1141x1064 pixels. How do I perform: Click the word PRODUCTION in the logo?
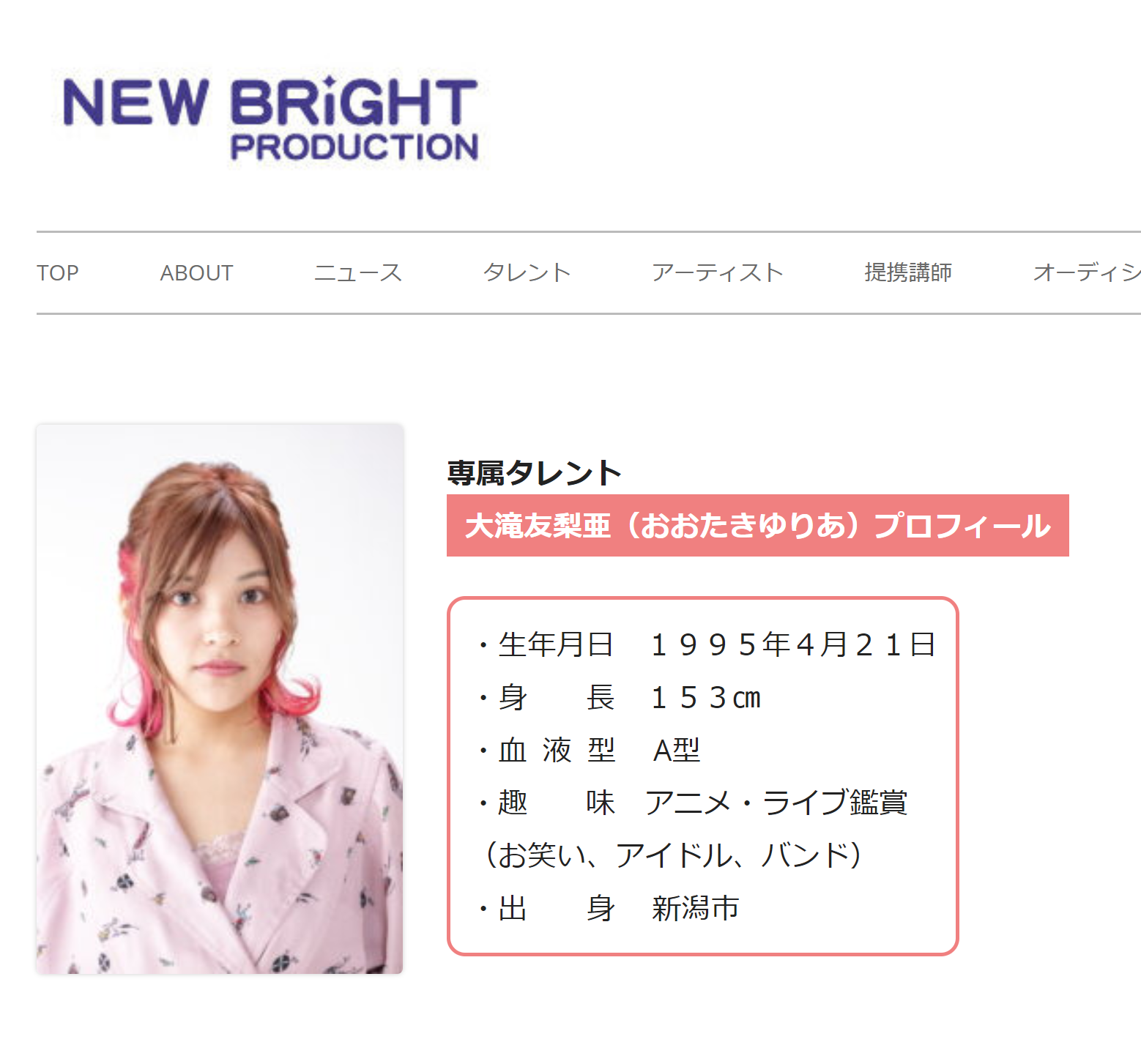click(355, 147)
